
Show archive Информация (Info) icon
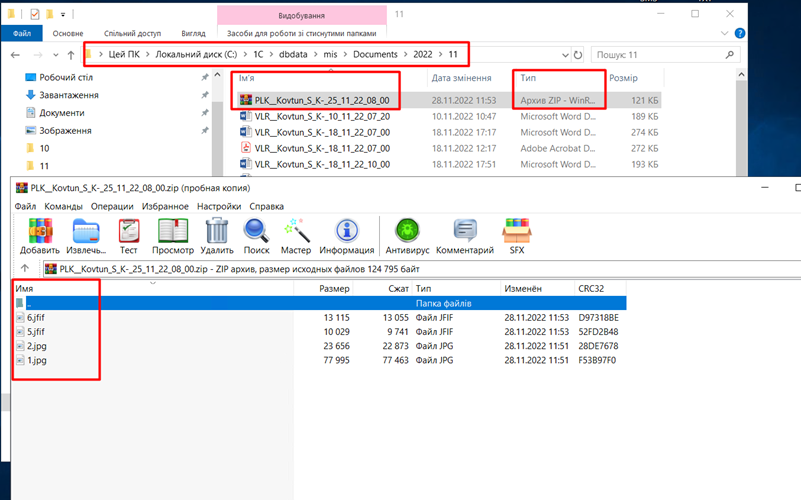tap(346, 236)
